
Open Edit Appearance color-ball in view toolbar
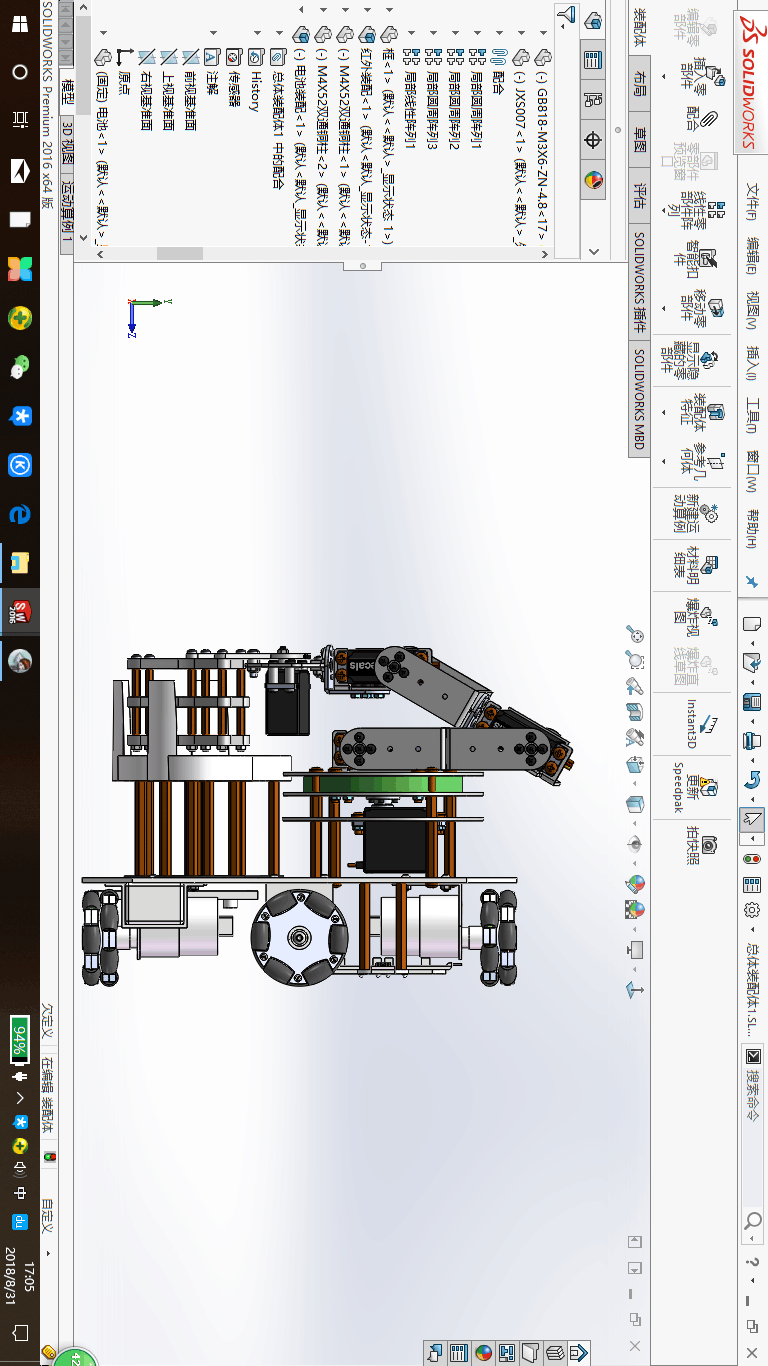(634, 884)
